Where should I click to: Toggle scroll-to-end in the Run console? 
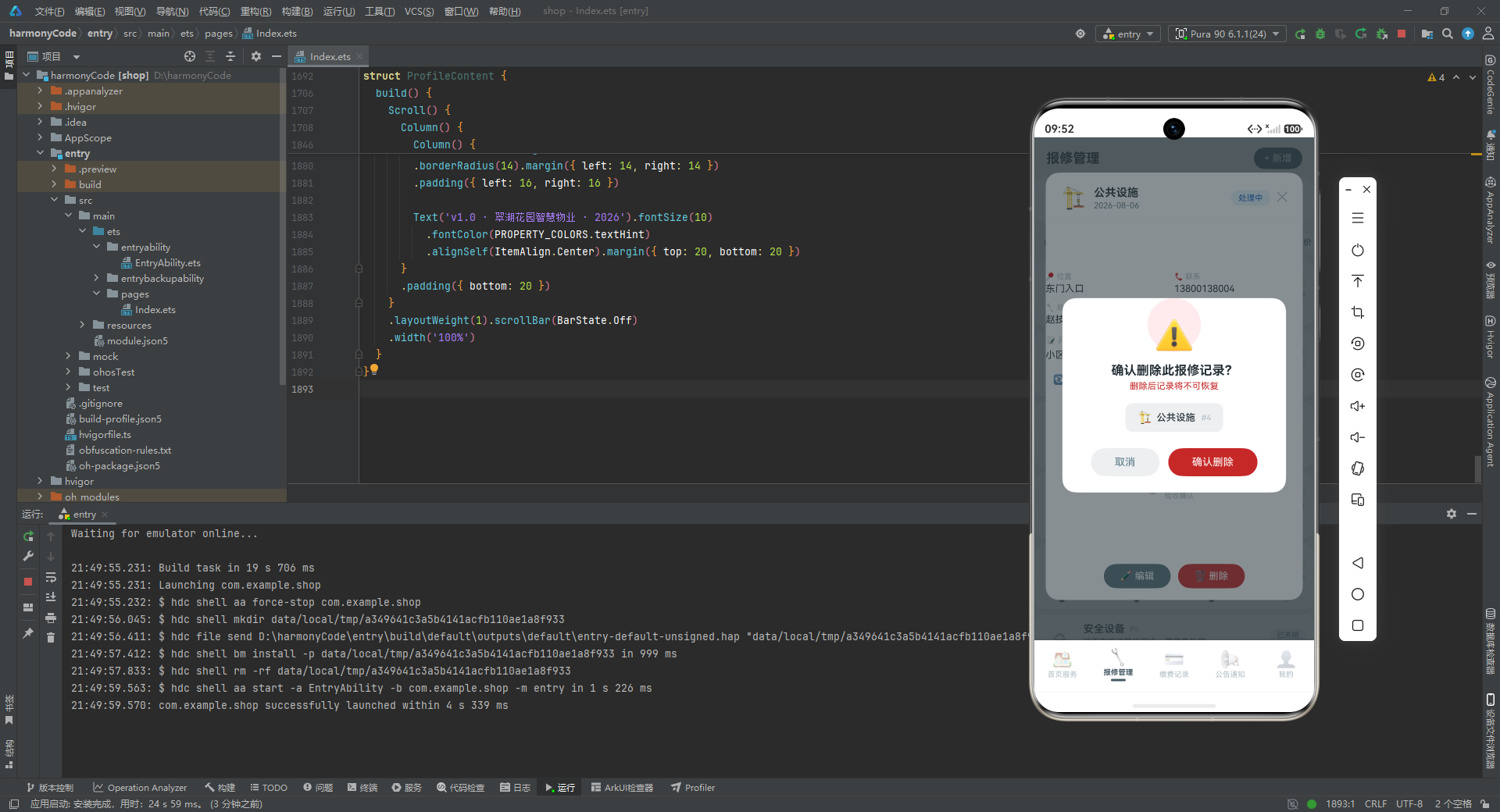pos(51,597)
